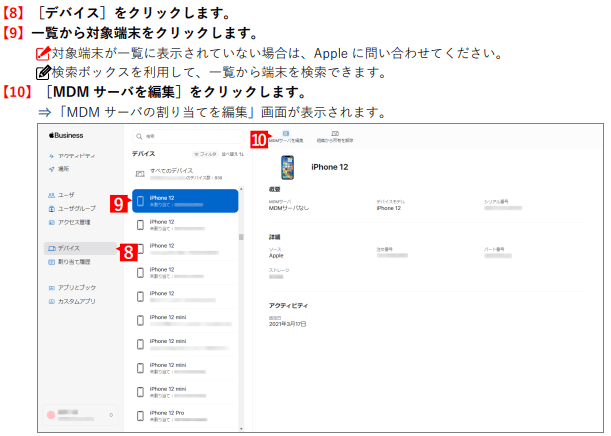The width and height of the screenshot is (611, 436).
Task: Open the 並べ替え sort options
Action: [x=233, y=154]
